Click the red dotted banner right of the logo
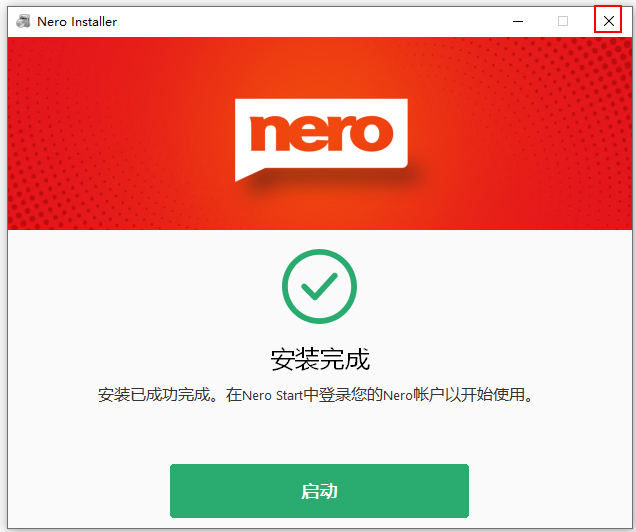Image resolution: width=636 pixels, height=532 pixels. [520, 134]
